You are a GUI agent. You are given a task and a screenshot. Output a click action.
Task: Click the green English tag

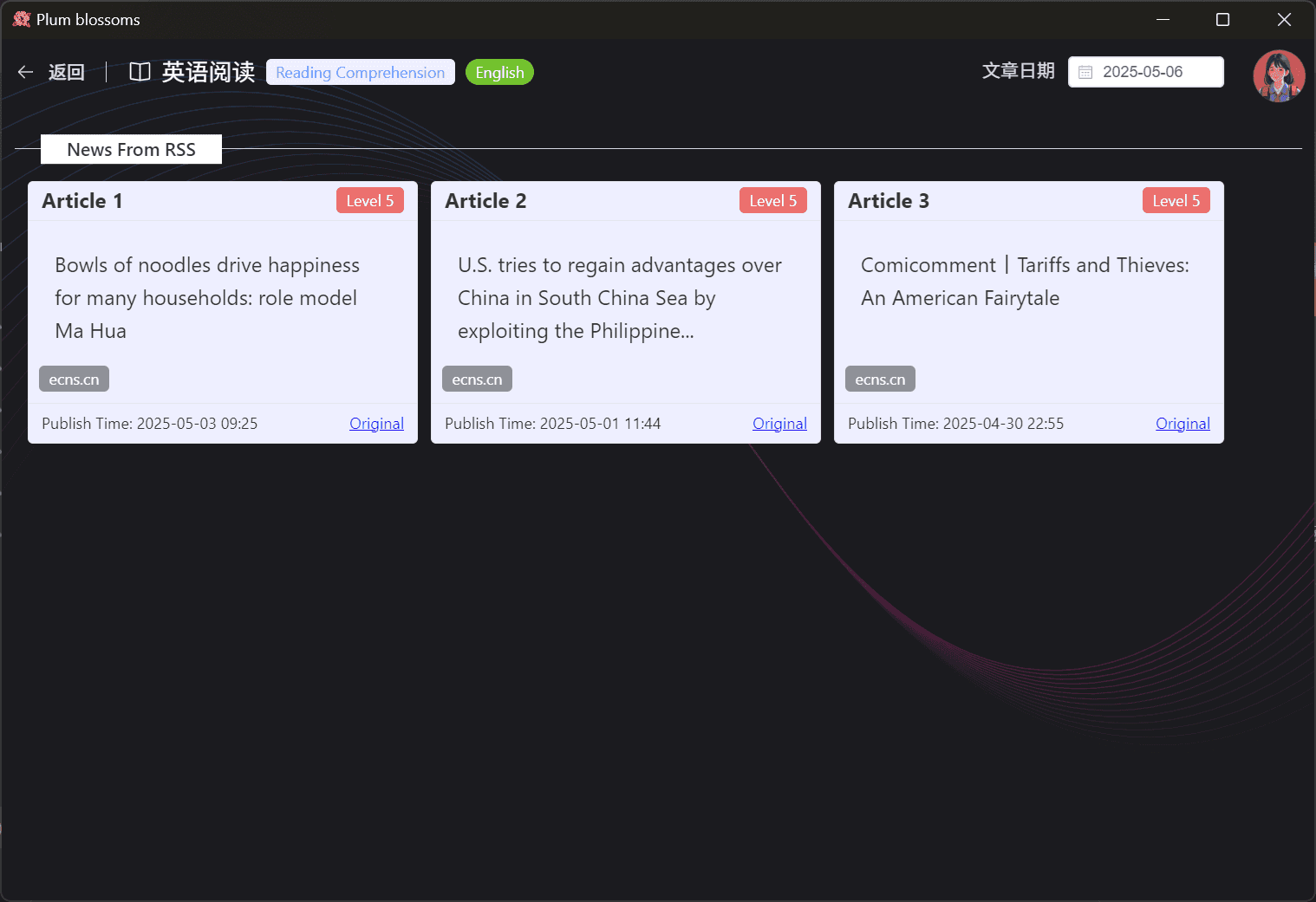click(x=499, y=72)
